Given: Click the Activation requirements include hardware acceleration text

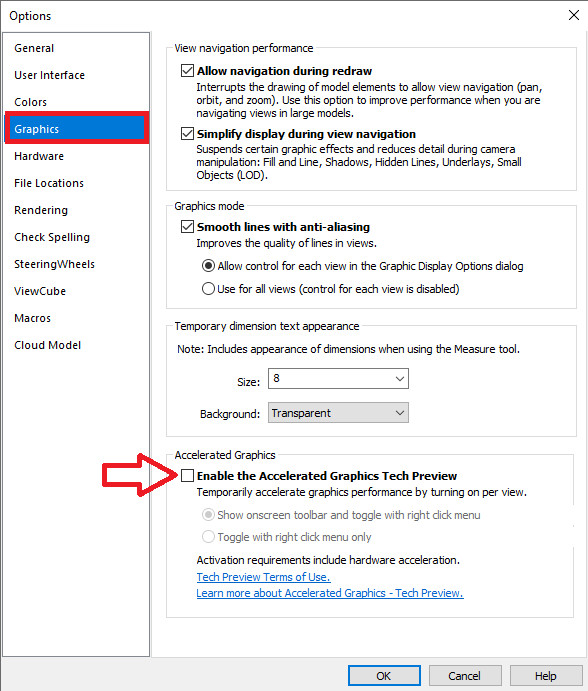Looking at the screenshot, I should pyautogui.click(x=328, y=560).
